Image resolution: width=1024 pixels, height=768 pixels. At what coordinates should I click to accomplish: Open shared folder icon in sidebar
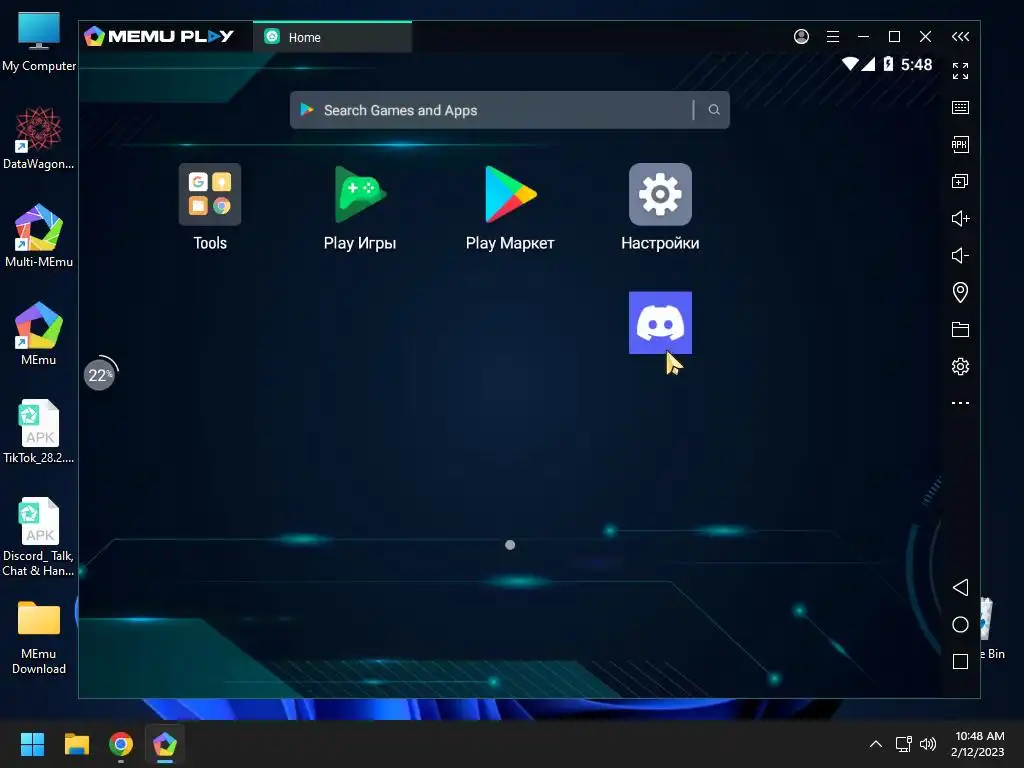[960, 329]
